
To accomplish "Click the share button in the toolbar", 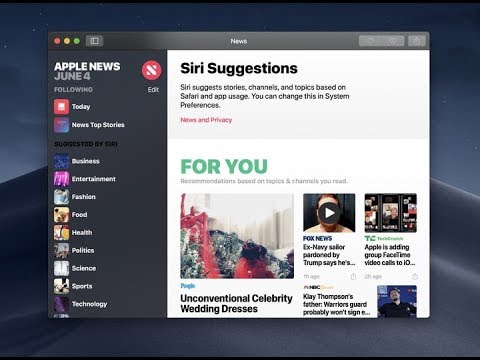I will click(417, 41).
